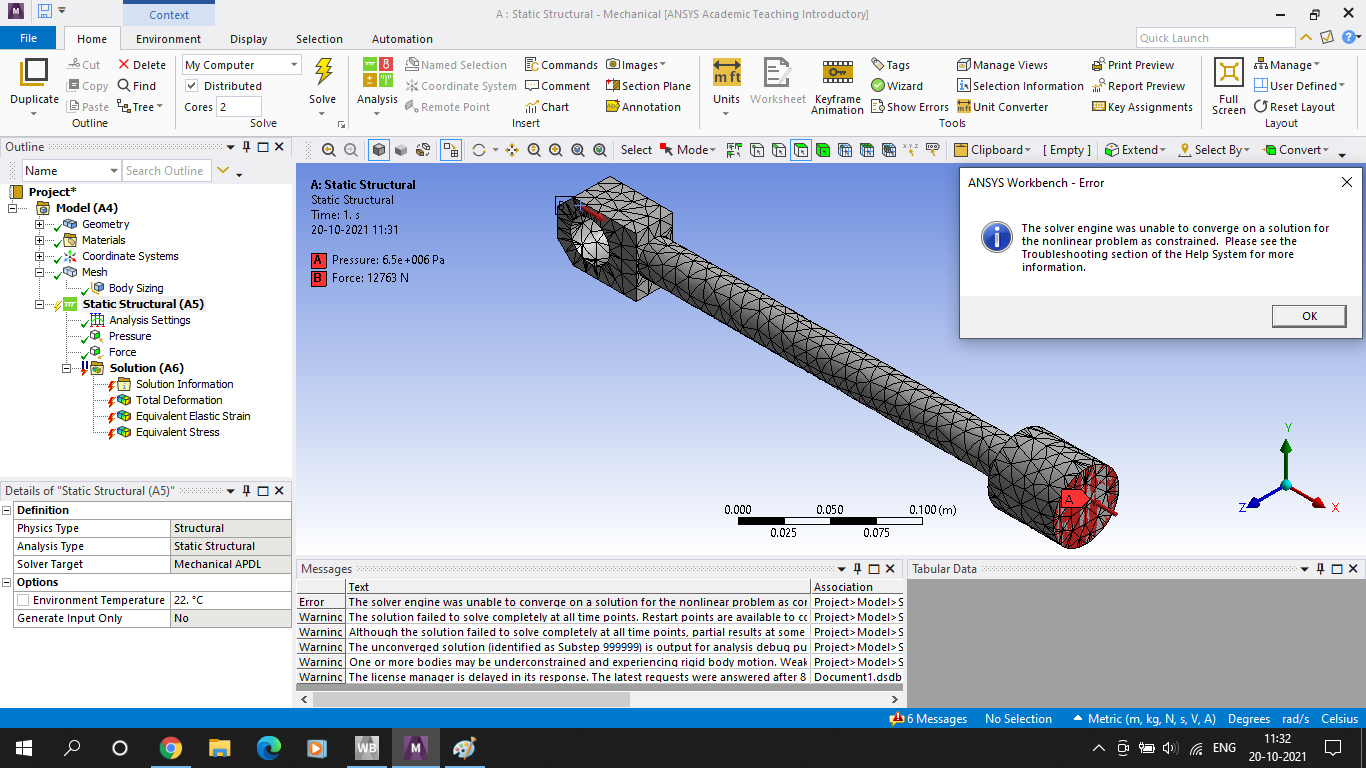Screen dimensions: 1366x768
Task: Switch to the Selection ribbon tab
Action: tap(319, 39)
